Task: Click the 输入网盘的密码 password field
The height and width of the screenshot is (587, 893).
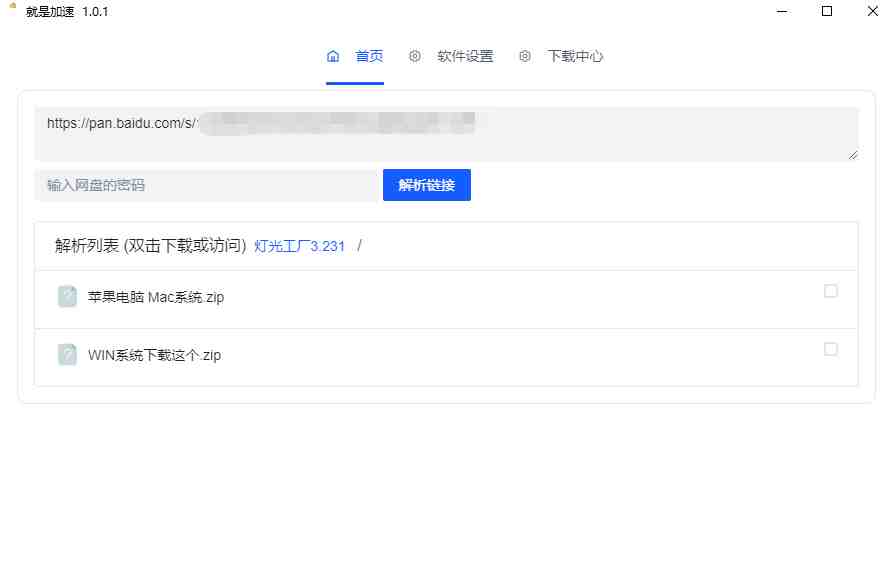Action: (200, 185)
